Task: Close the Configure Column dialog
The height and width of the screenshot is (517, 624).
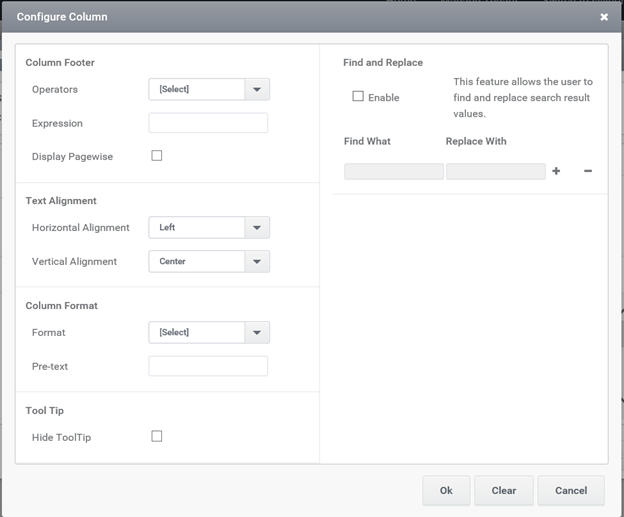Action: 604,17
